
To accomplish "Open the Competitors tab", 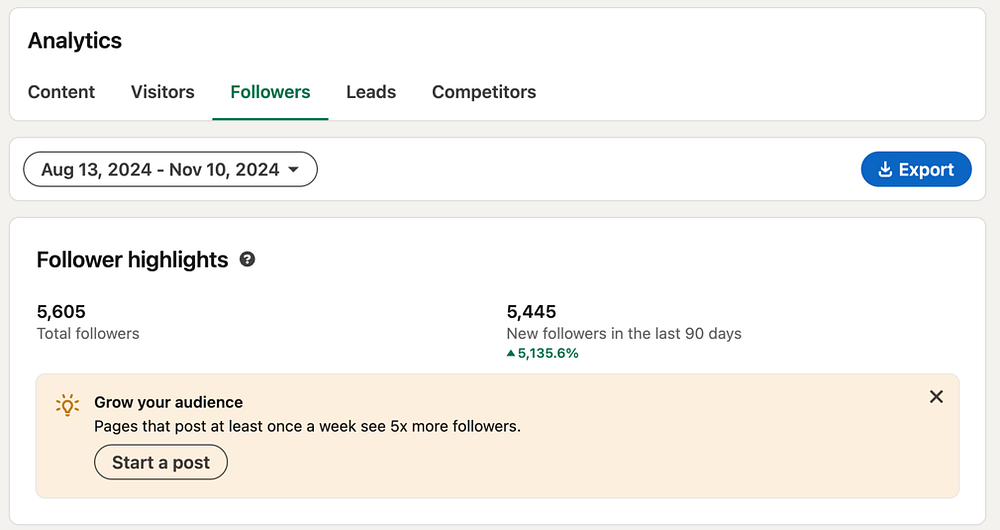I will 484,92.
